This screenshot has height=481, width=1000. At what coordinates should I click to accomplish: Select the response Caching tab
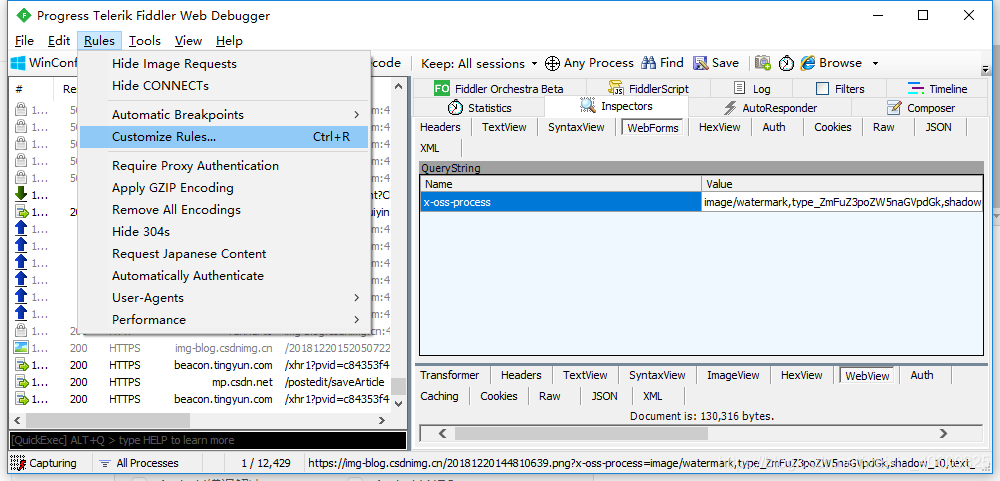point(439,396)
